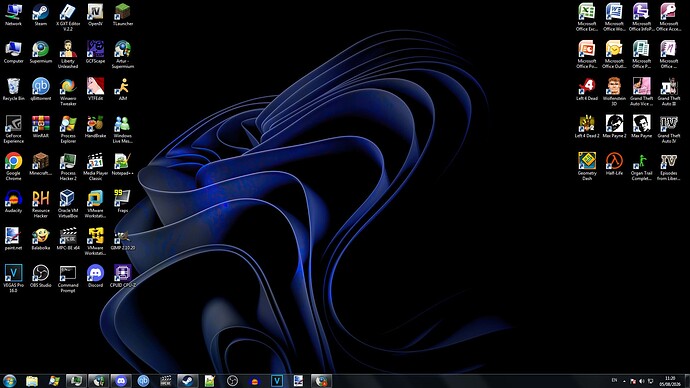Open the Liberty Unleashed shortcut

tap(68, 55)
